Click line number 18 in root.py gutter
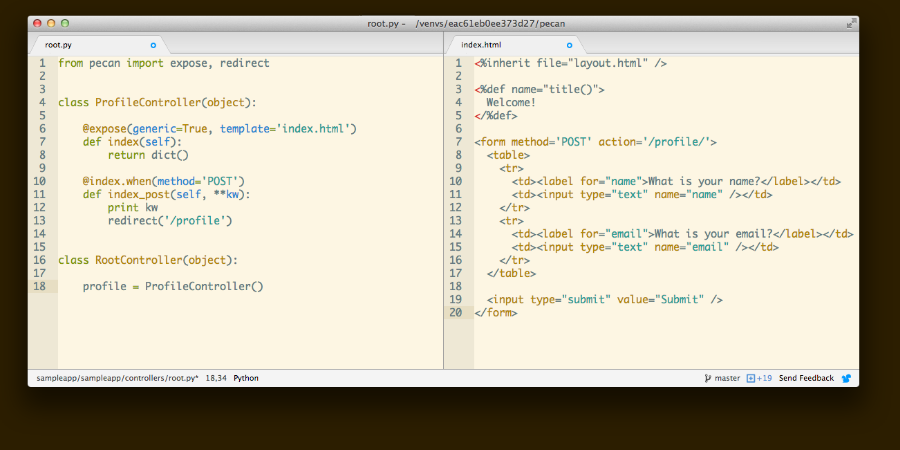Viewport: 900px width, 450px height. [x=40, y=286]
